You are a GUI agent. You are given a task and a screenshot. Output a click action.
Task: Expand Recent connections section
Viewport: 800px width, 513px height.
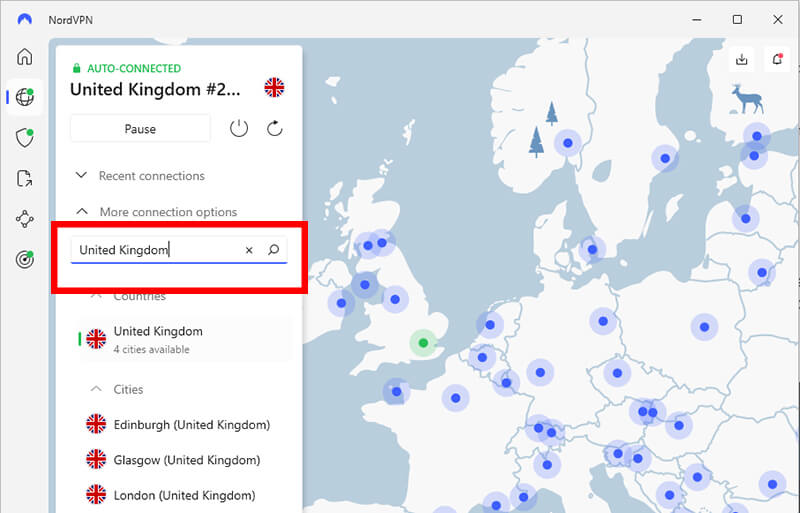tap(140, 176)
